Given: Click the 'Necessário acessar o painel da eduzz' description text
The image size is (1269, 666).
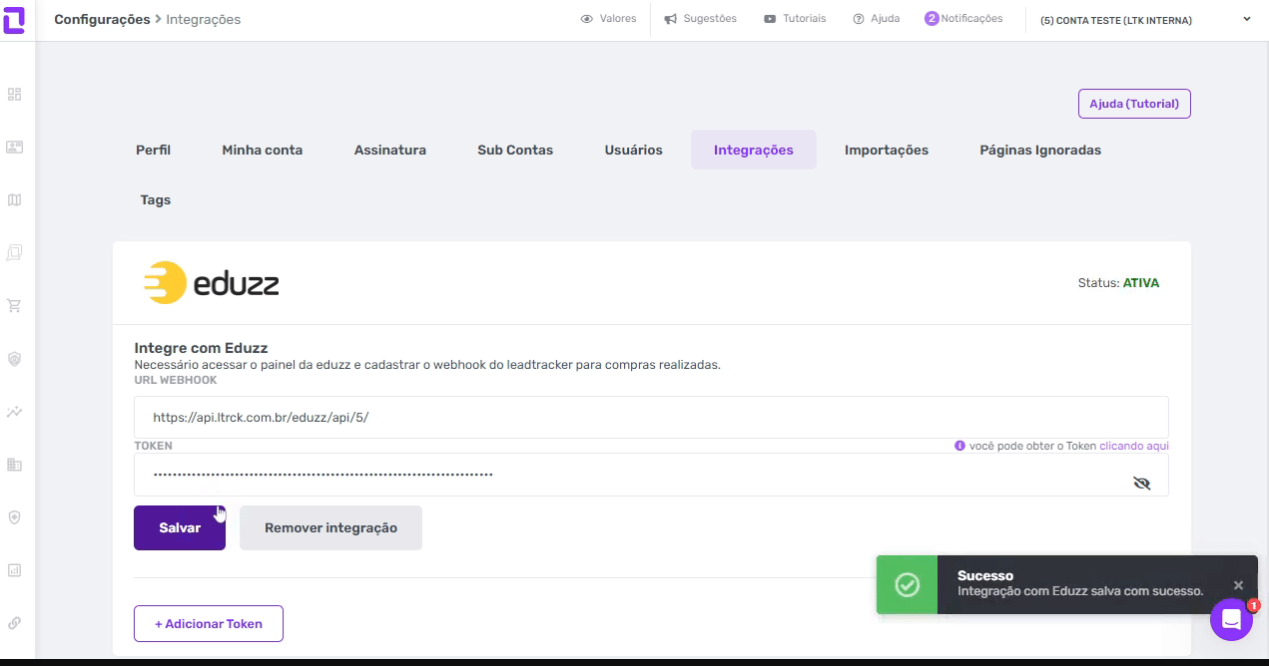Looking at the screenshot, I should click(x=428, y=365).
